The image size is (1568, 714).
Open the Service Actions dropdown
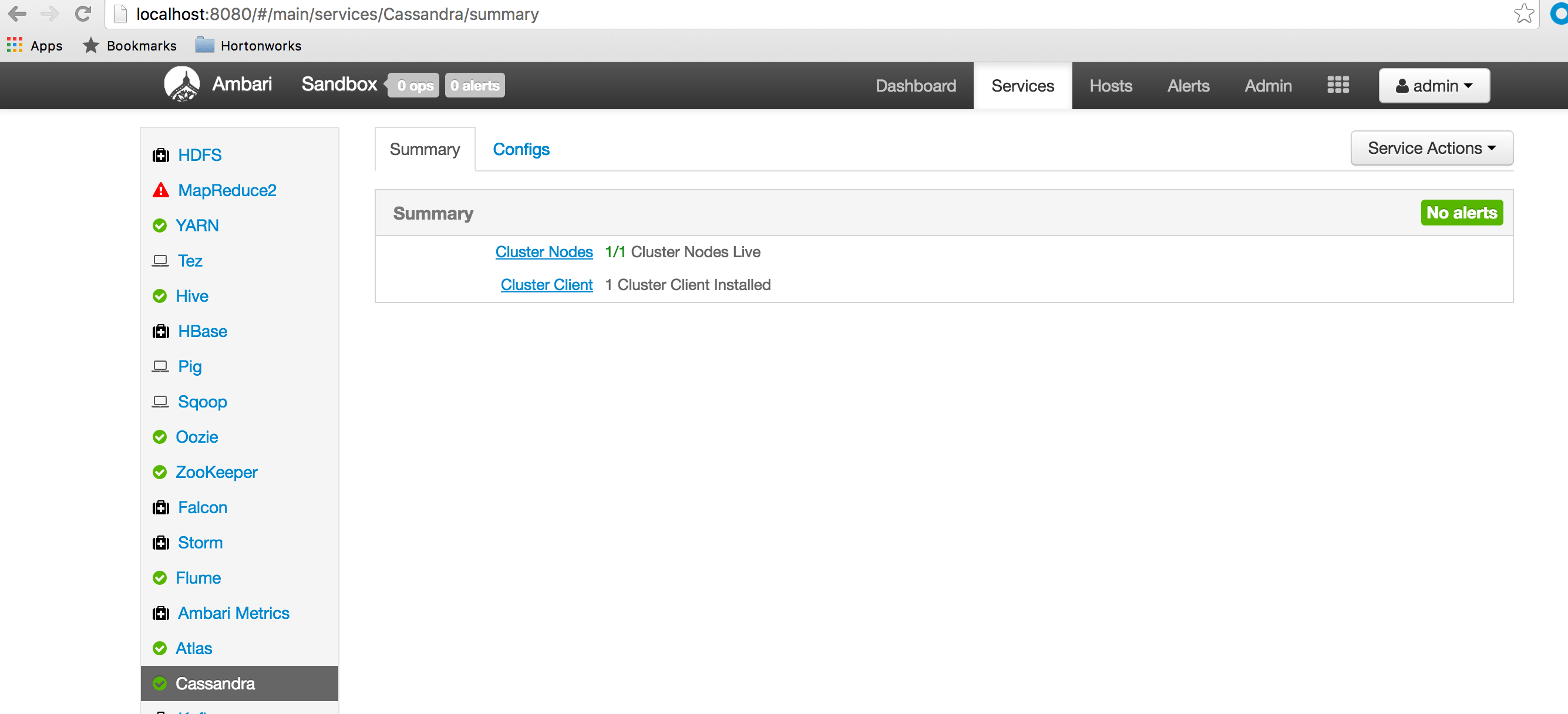1432,148
